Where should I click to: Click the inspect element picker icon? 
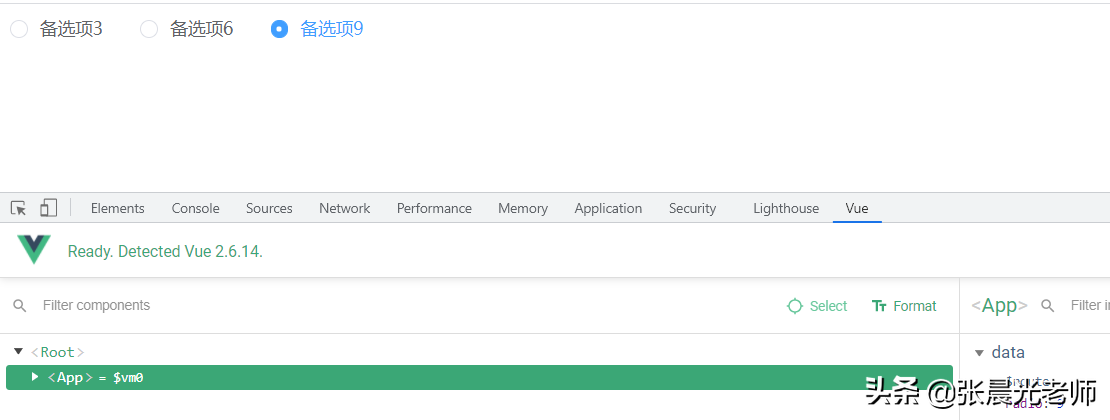pos(18,208)
